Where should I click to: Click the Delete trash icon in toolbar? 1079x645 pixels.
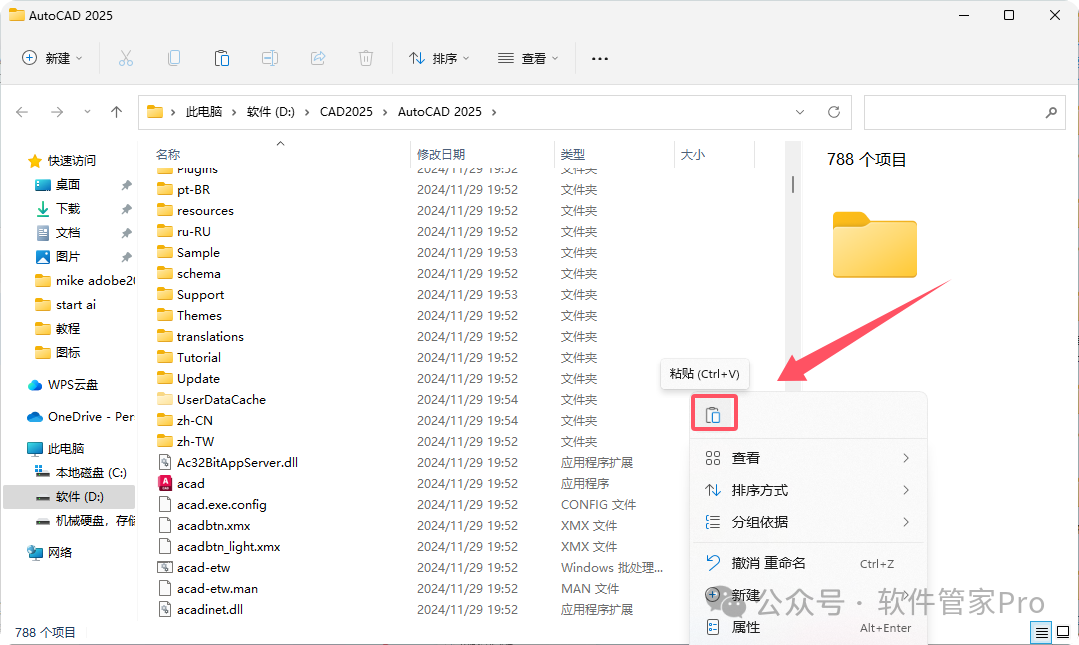tap(366, 59)
